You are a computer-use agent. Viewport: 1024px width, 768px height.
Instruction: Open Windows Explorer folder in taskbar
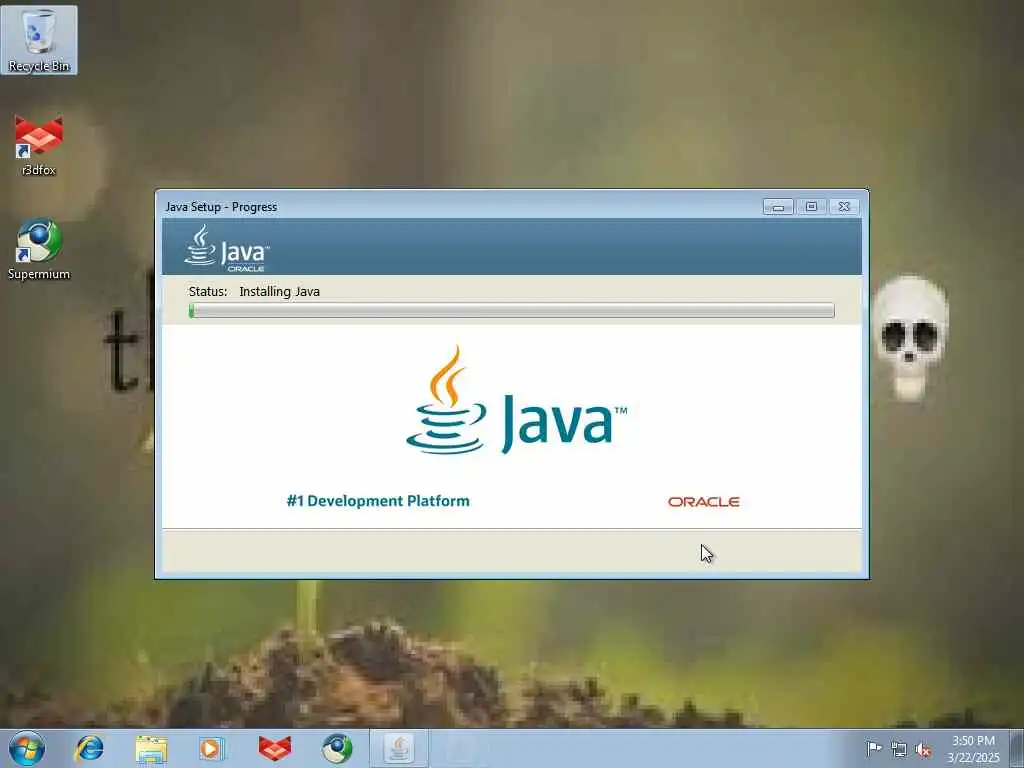[x=152, y=748]
